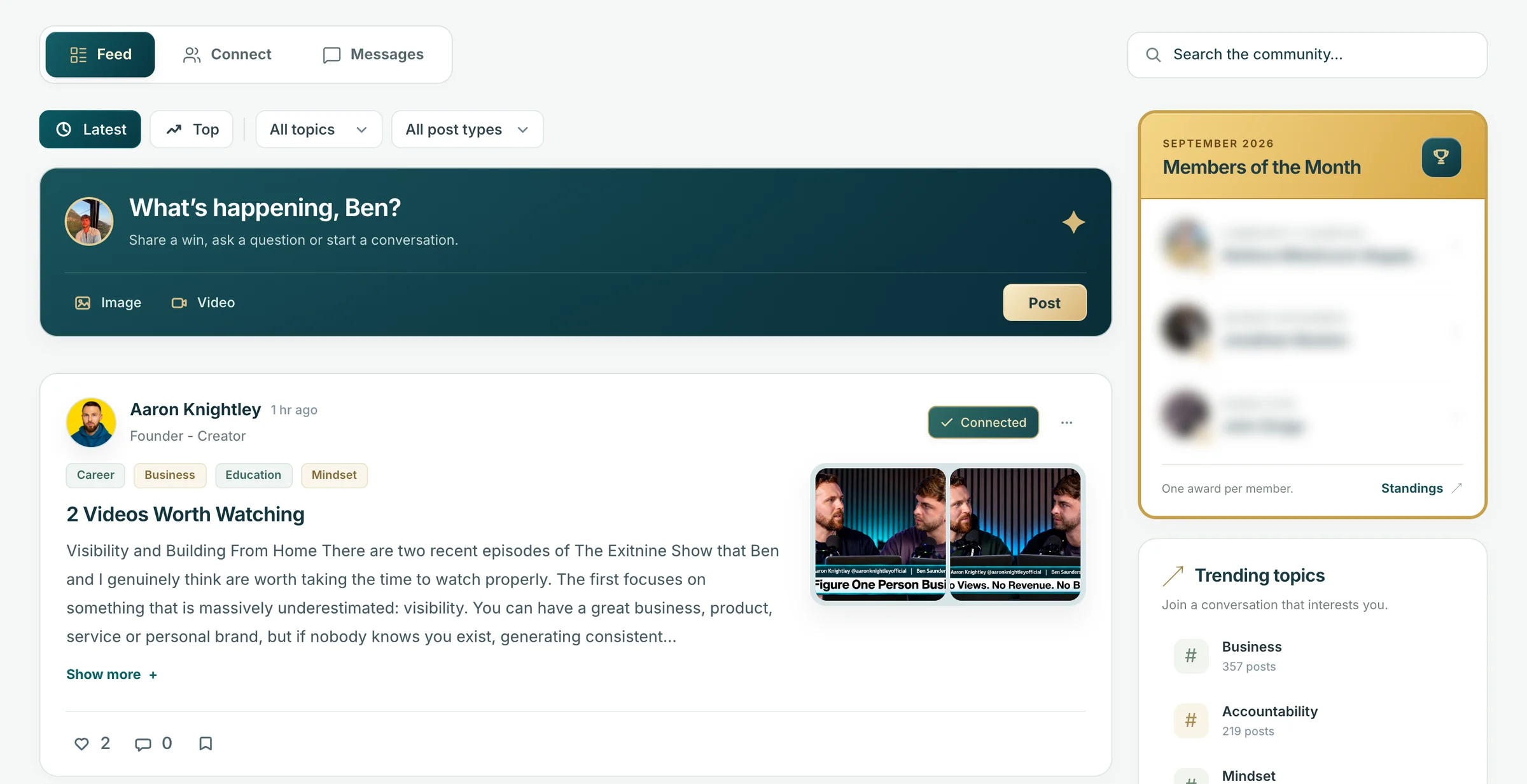Toggle the Connected status with Aaron Knightley
1527x784 pixels.
(x=983, y=422)
